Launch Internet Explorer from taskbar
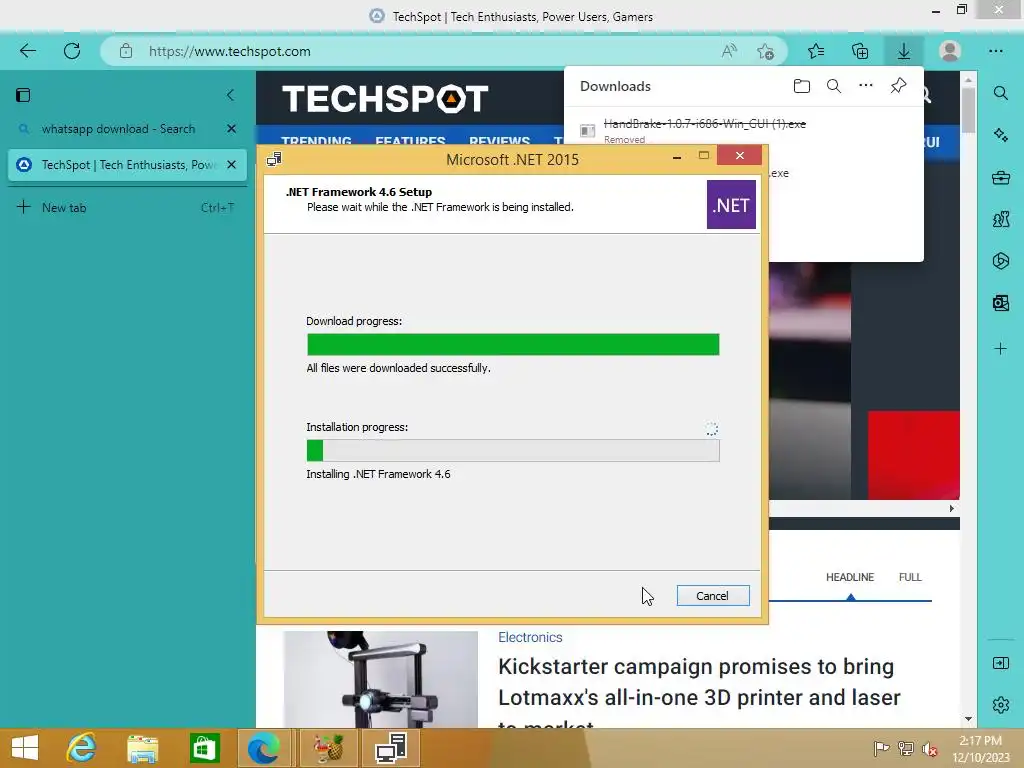The height and width of the screenshot is (768, 1024). pyautogui.click(x=82, y=748)
